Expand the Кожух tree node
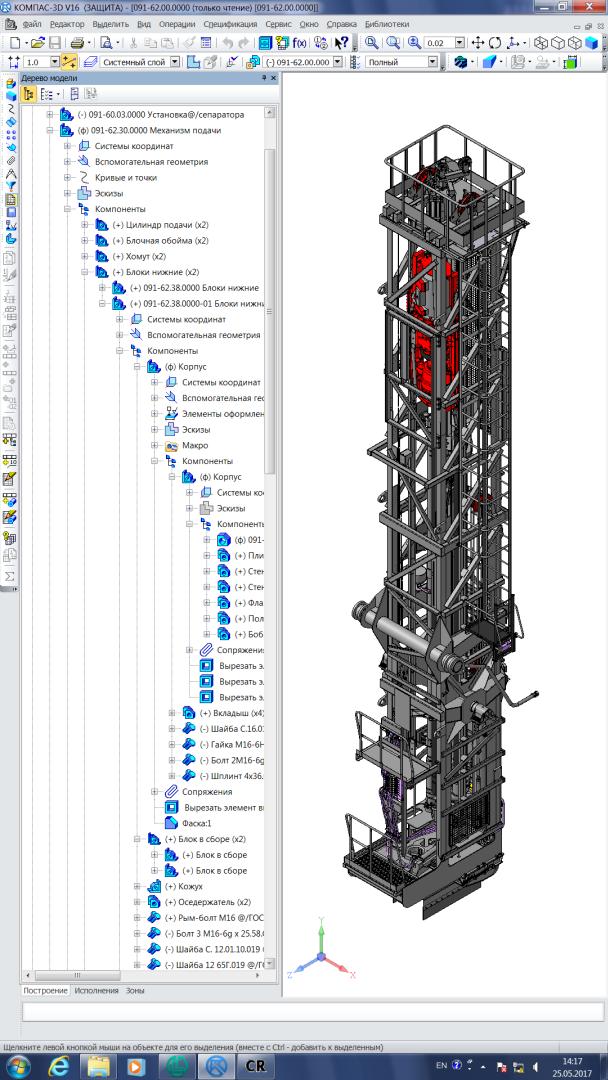The width and height of the screenshot is (608, 1080). [137, 886]
